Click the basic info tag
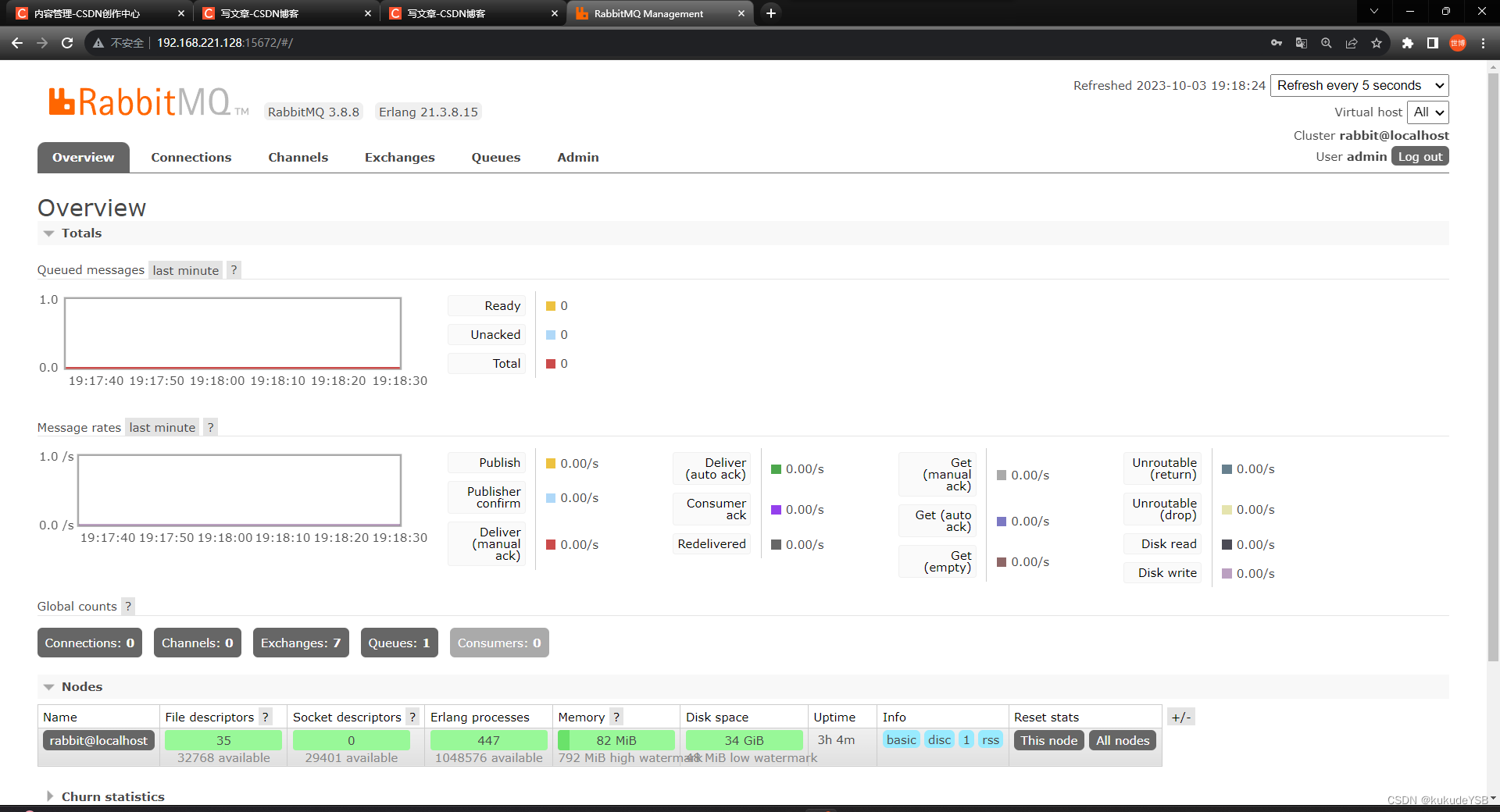This screenshot has width=1500, height=812. pos(901,739)
